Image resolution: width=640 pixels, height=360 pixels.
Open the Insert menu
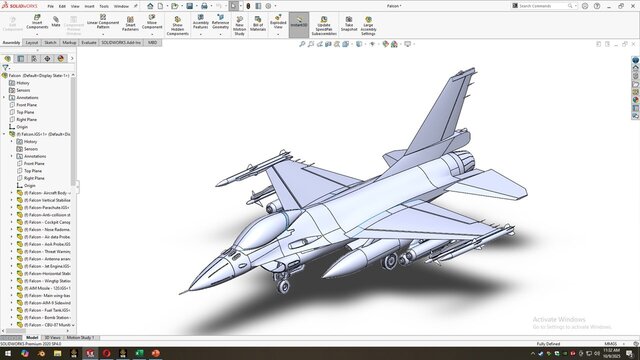pos(89,6)
